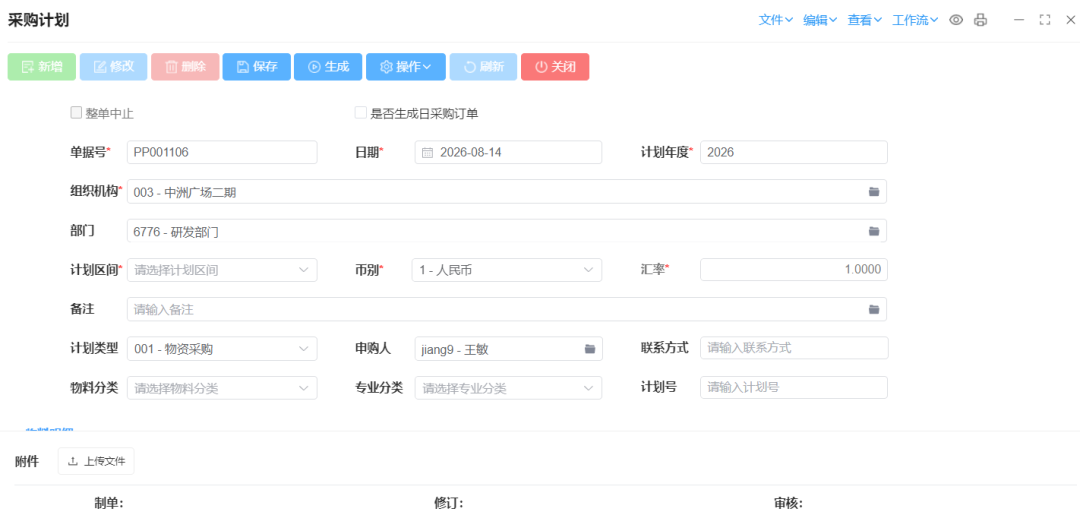Click the 汇率 input field
Screen dimensions: 1080x515
pyautogui.click(x=794, y=270)
